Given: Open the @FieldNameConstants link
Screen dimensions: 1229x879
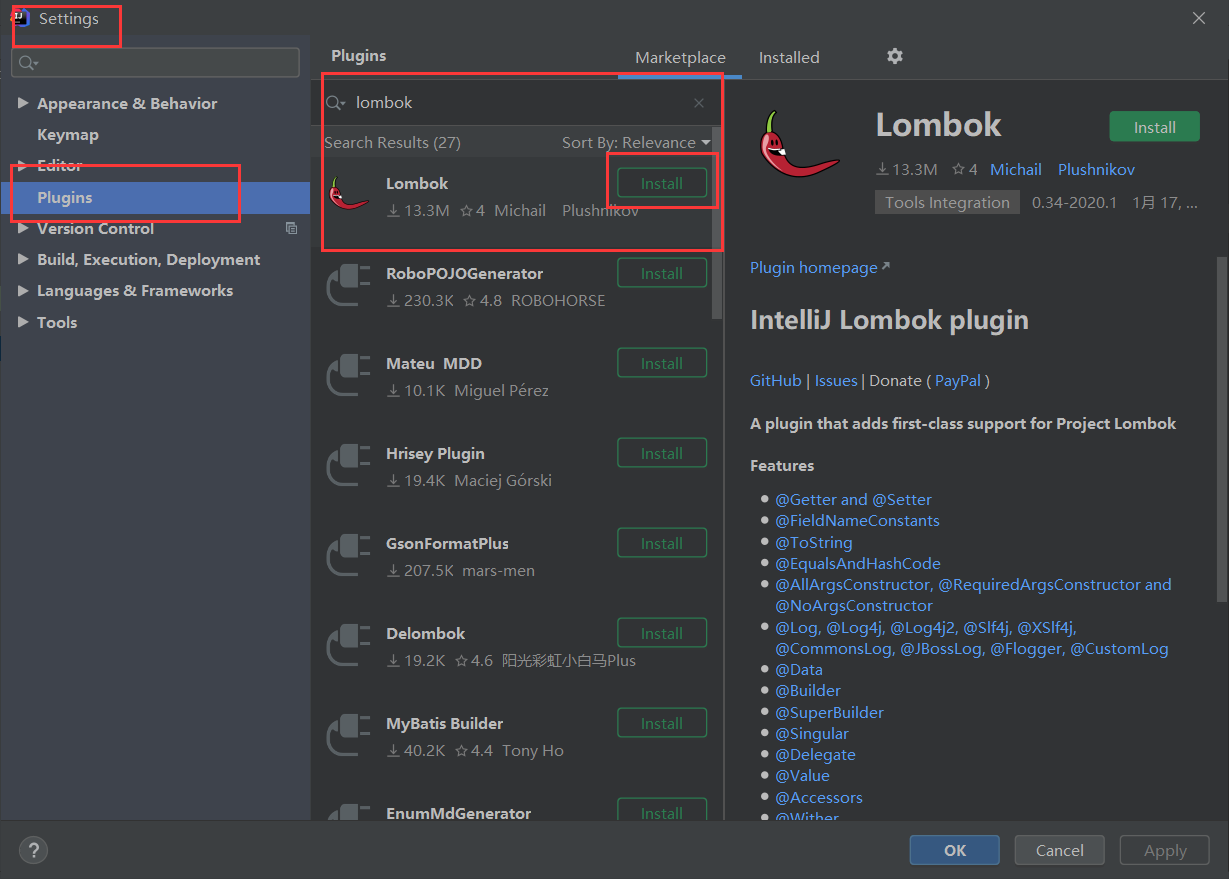Looking at the screenshot, I should [x=857, y=521].
